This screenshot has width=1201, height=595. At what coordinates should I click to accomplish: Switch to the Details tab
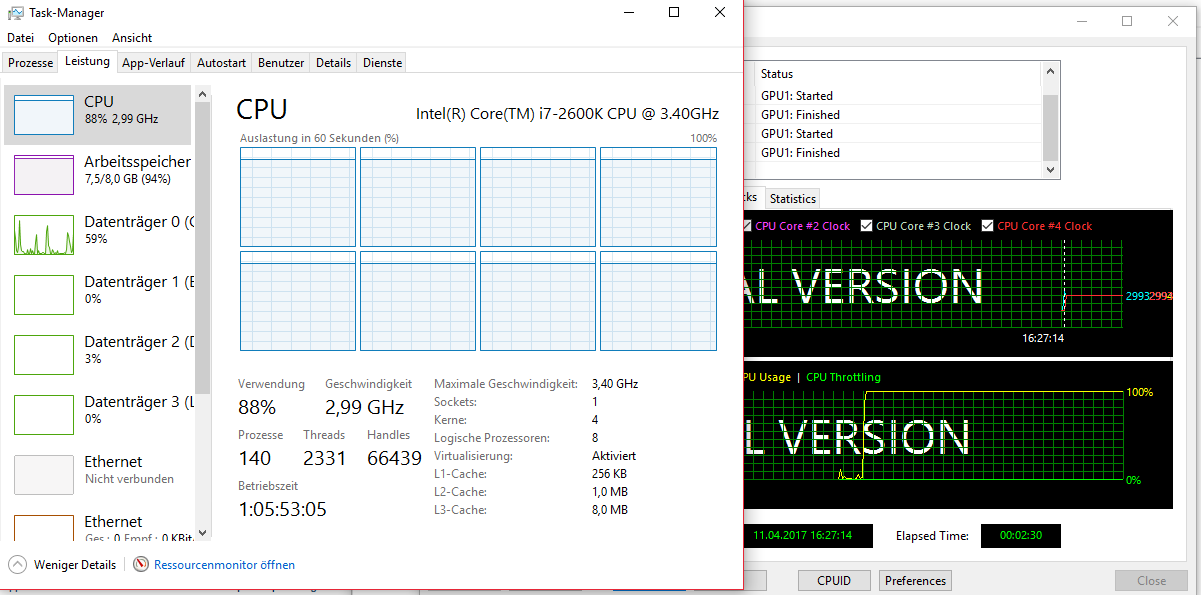pos(334,63)
